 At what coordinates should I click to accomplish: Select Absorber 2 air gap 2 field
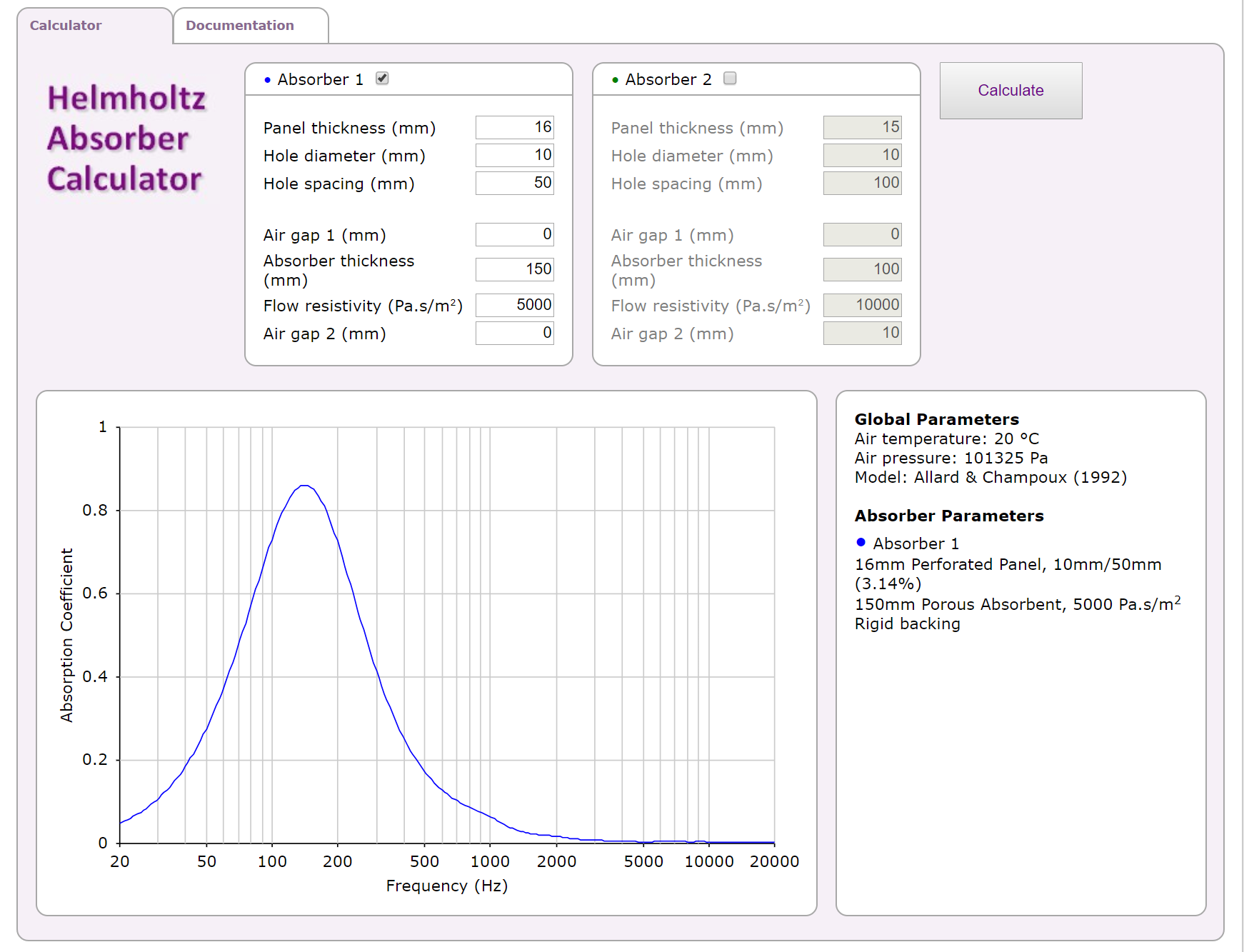pyautogui.click(x=863, y=333)
